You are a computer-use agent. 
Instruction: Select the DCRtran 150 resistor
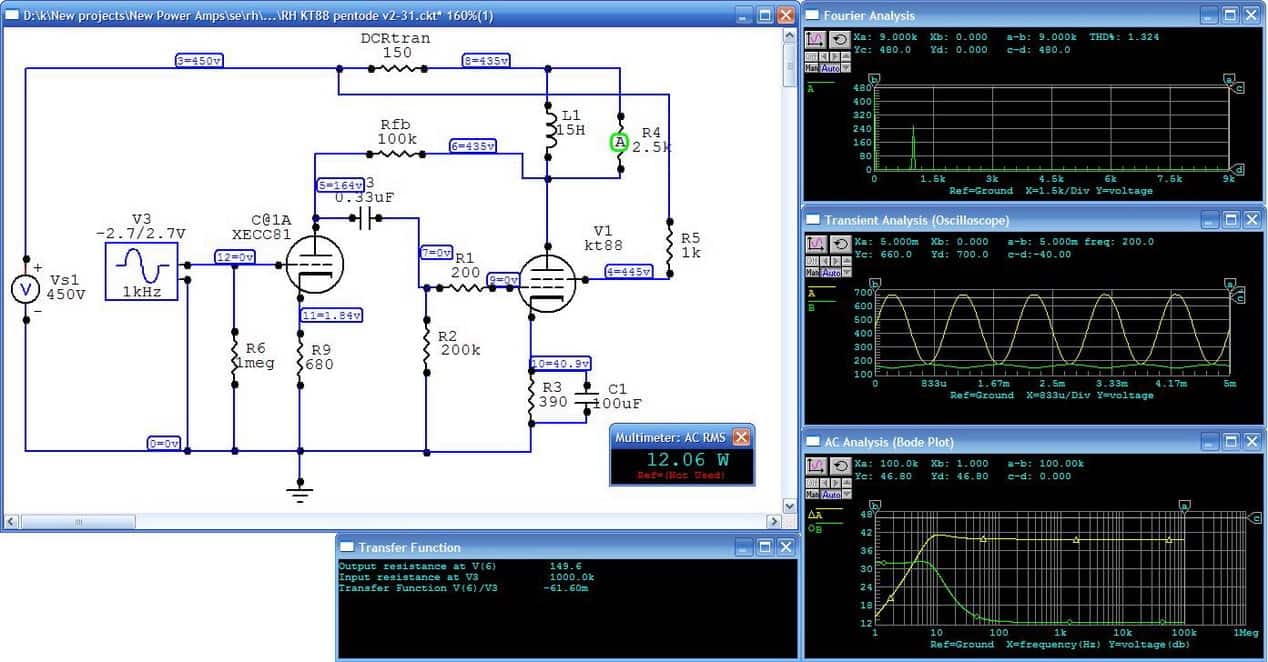click(x=397, y=69)
